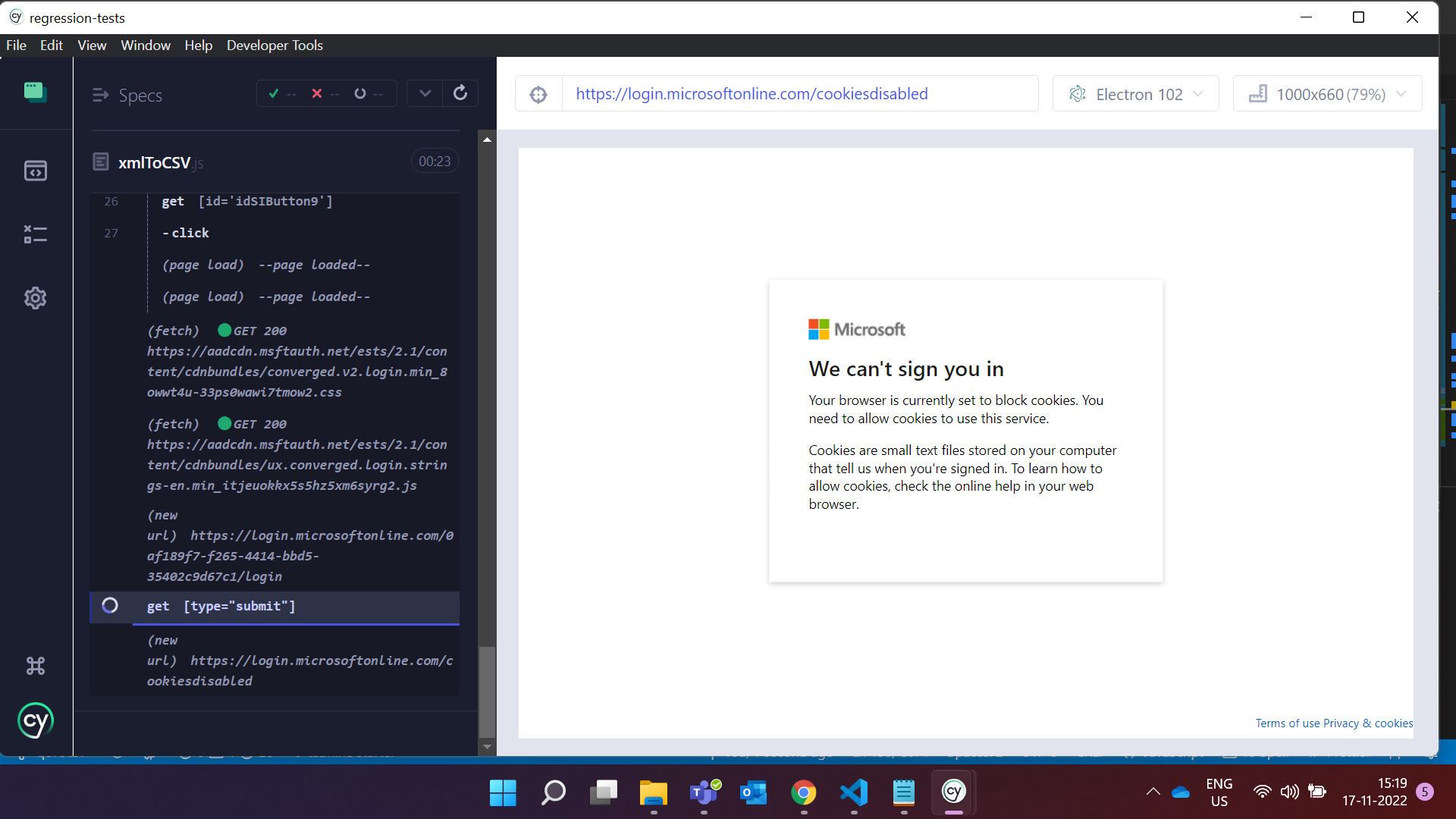Open the Edit menu
This screenshot has height=819, width=1456.
click(51, 45)
